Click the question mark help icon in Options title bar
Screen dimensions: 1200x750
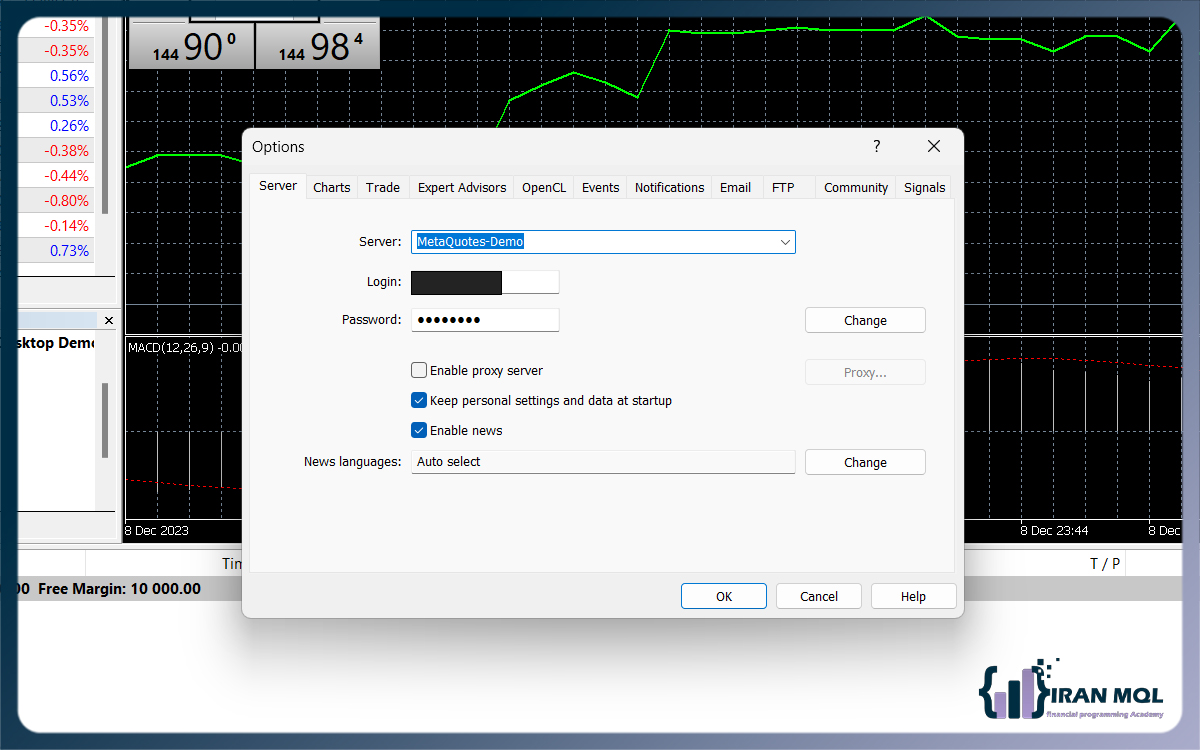click(x=877, y=146)
